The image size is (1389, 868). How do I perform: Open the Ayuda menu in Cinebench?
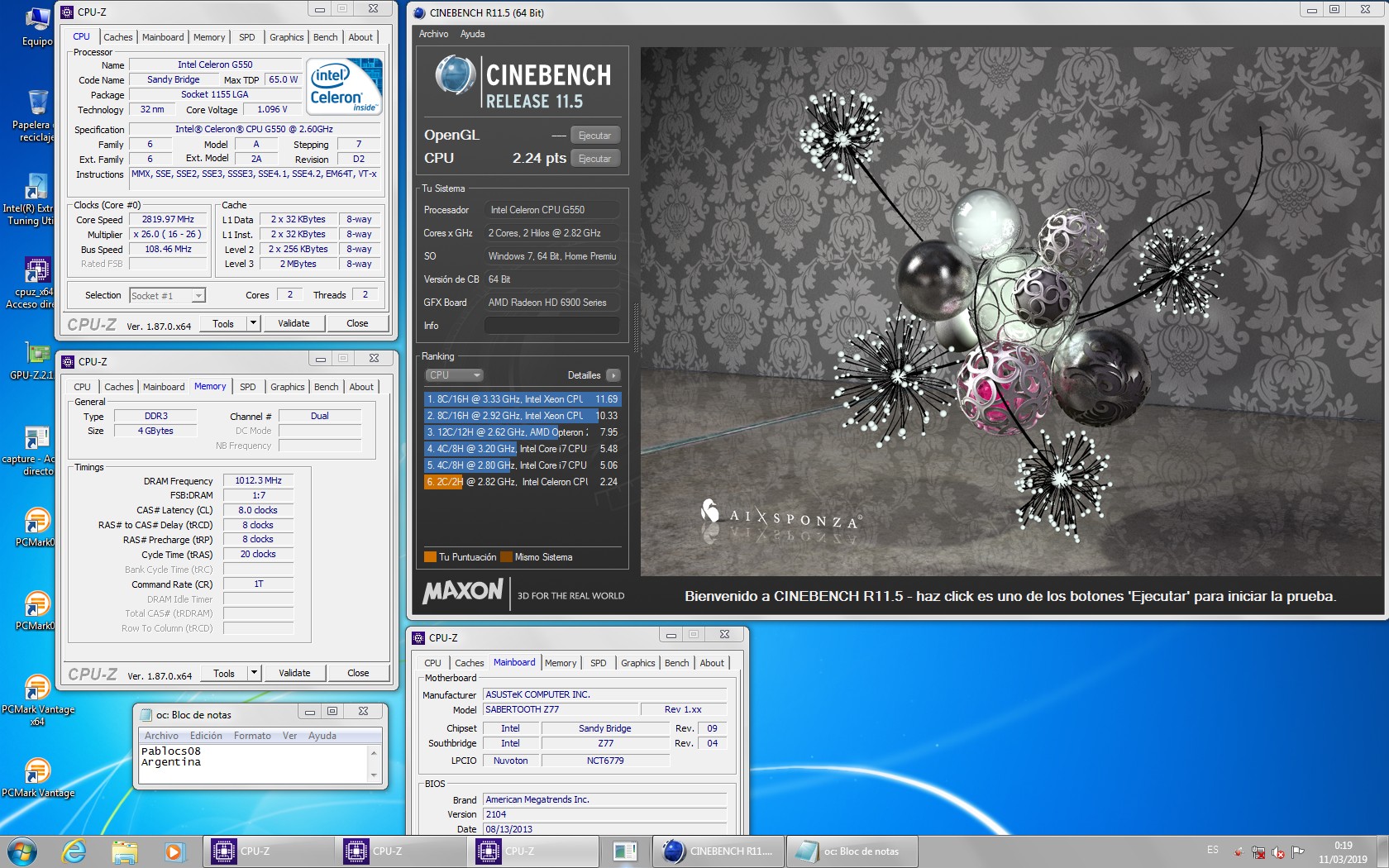tap(472, 34)
